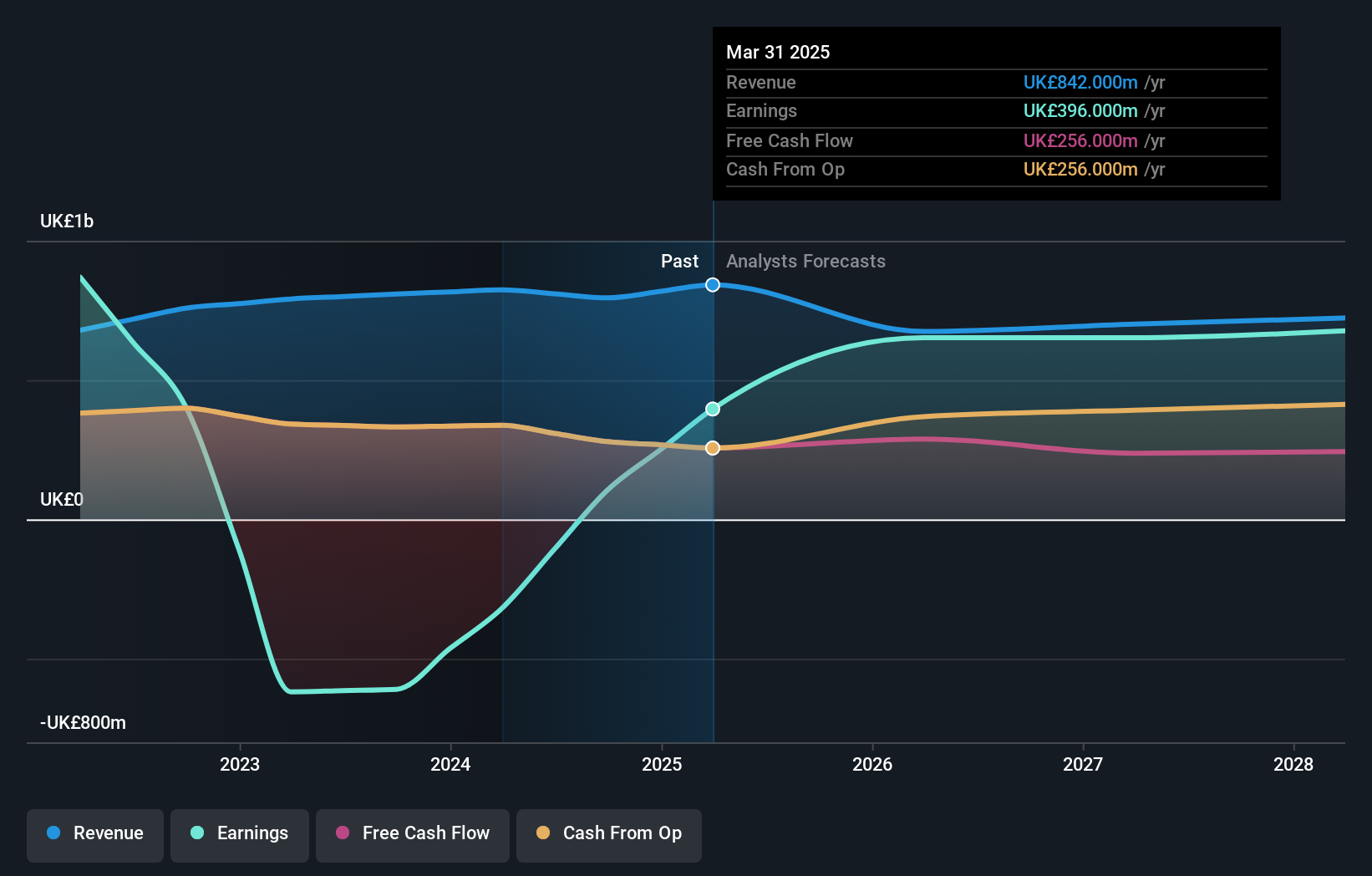Image resolution: width=1372 pixels, height=876 pixels.
Task: Select the Earnings data point marker on the chart
Action: (712, 409)
